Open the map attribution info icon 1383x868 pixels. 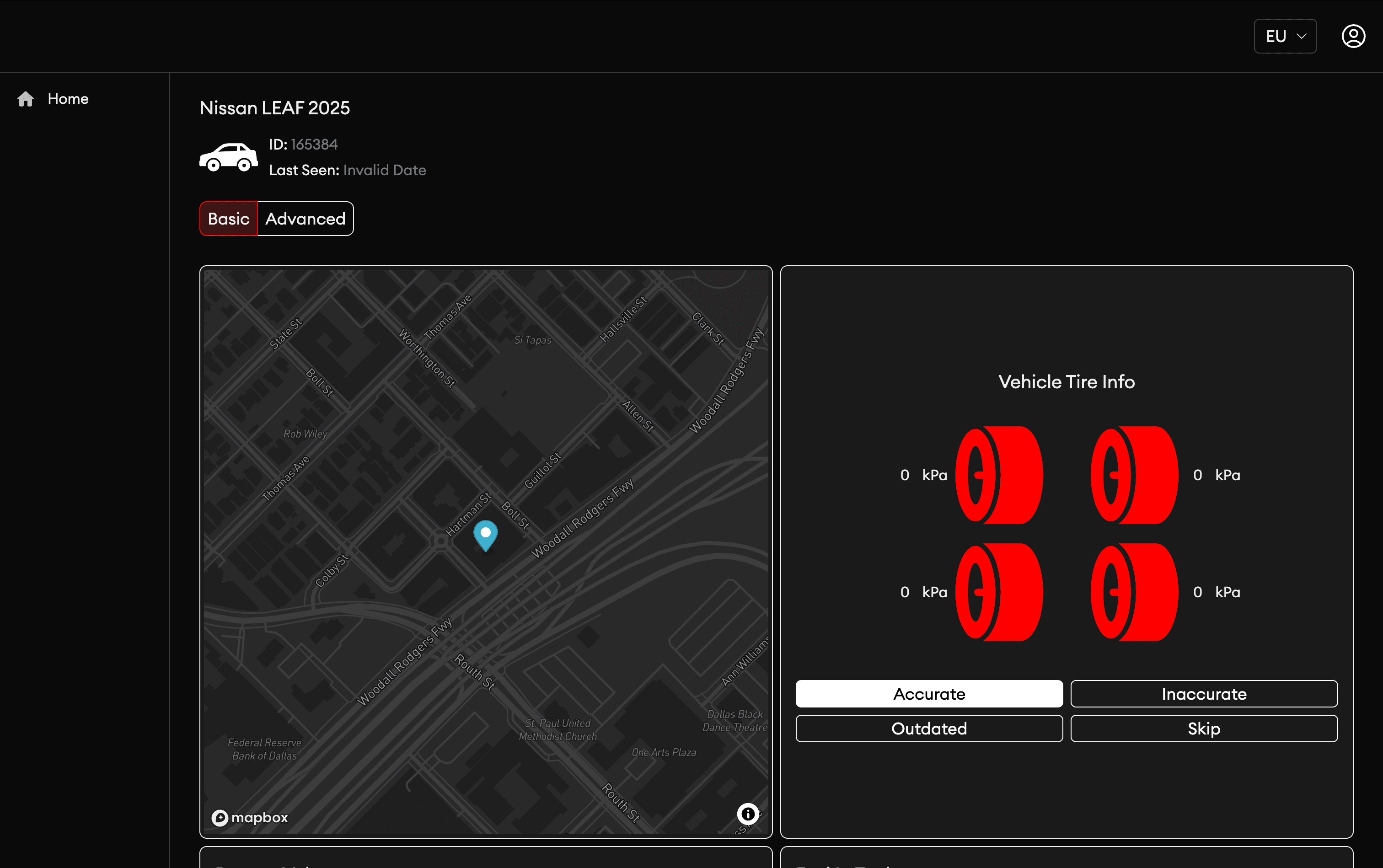click(747, 814)
